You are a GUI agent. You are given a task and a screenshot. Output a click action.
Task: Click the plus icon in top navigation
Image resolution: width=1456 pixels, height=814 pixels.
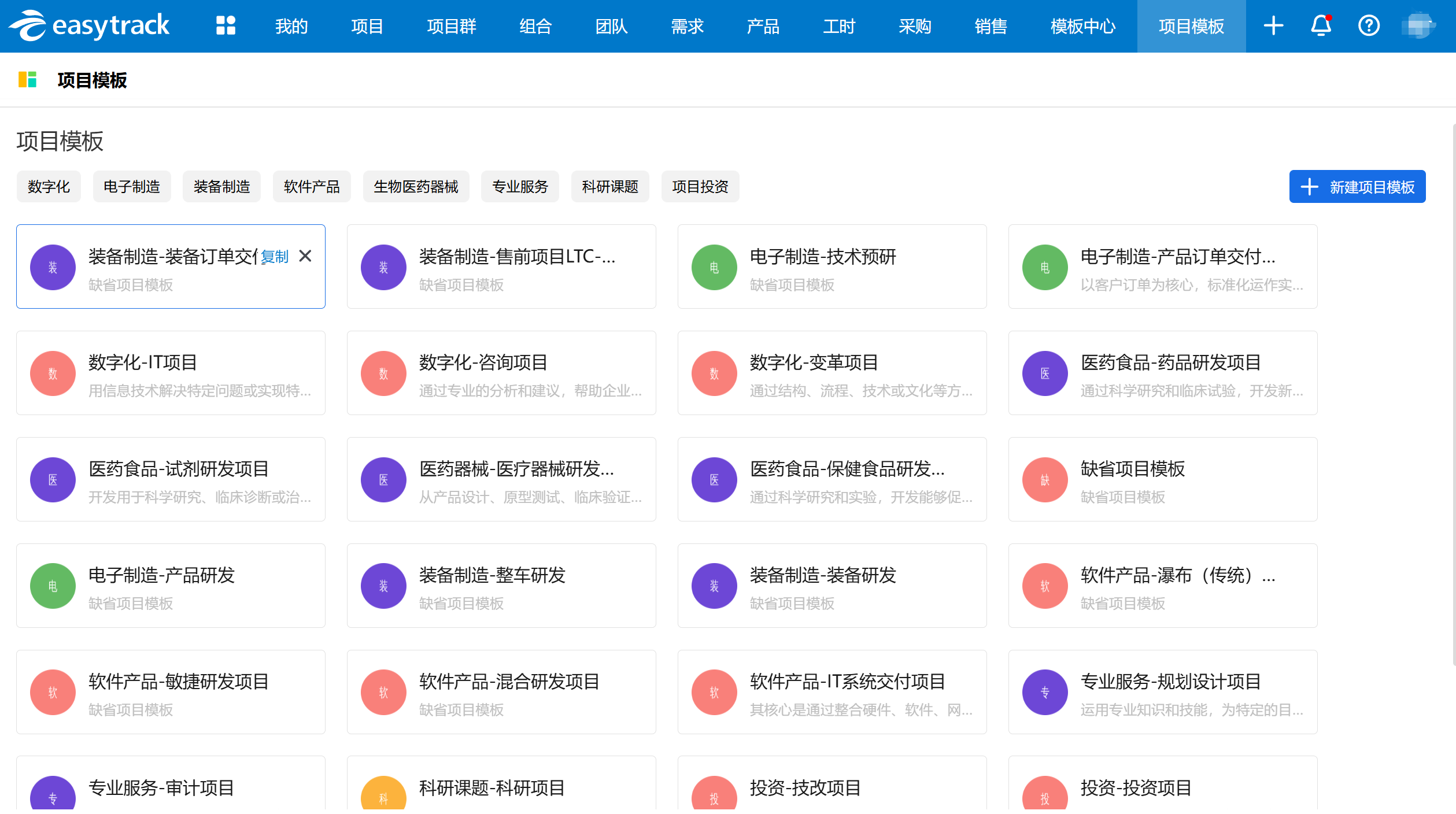[x=1273, y=25]
